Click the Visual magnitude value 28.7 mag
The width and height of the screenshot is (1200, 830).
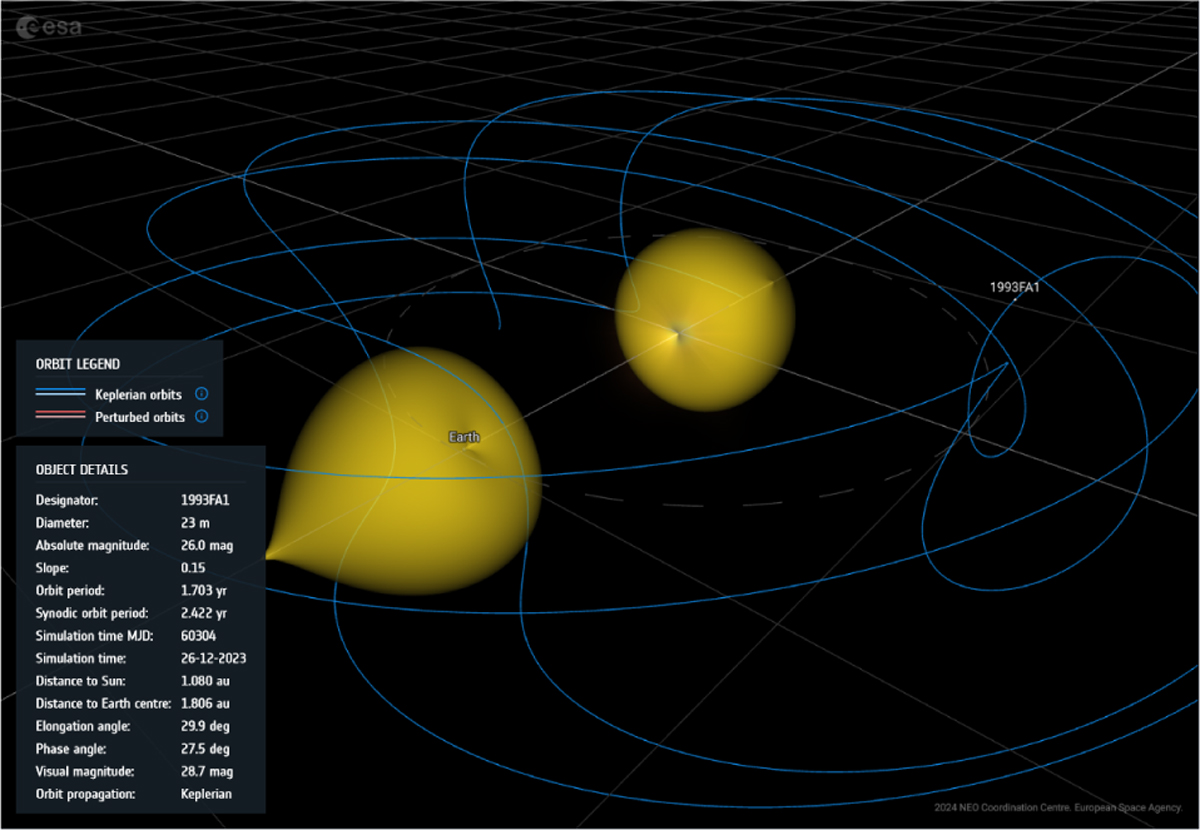point(205,771)
